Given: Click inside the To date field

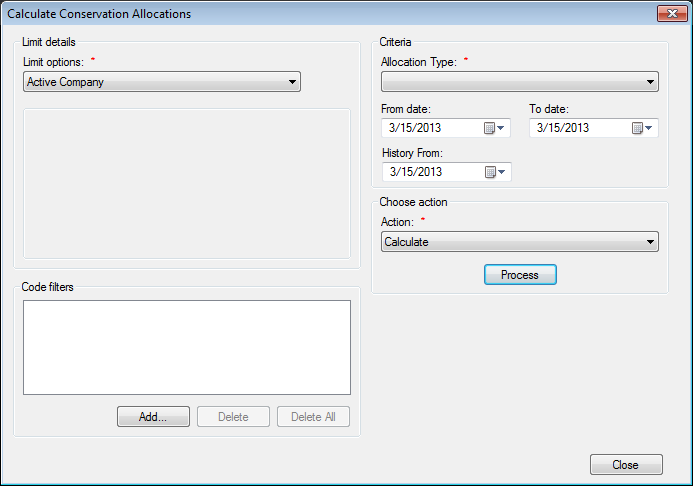Looking at the screenshot, I should pyautogui.click(x=581, y=128).
